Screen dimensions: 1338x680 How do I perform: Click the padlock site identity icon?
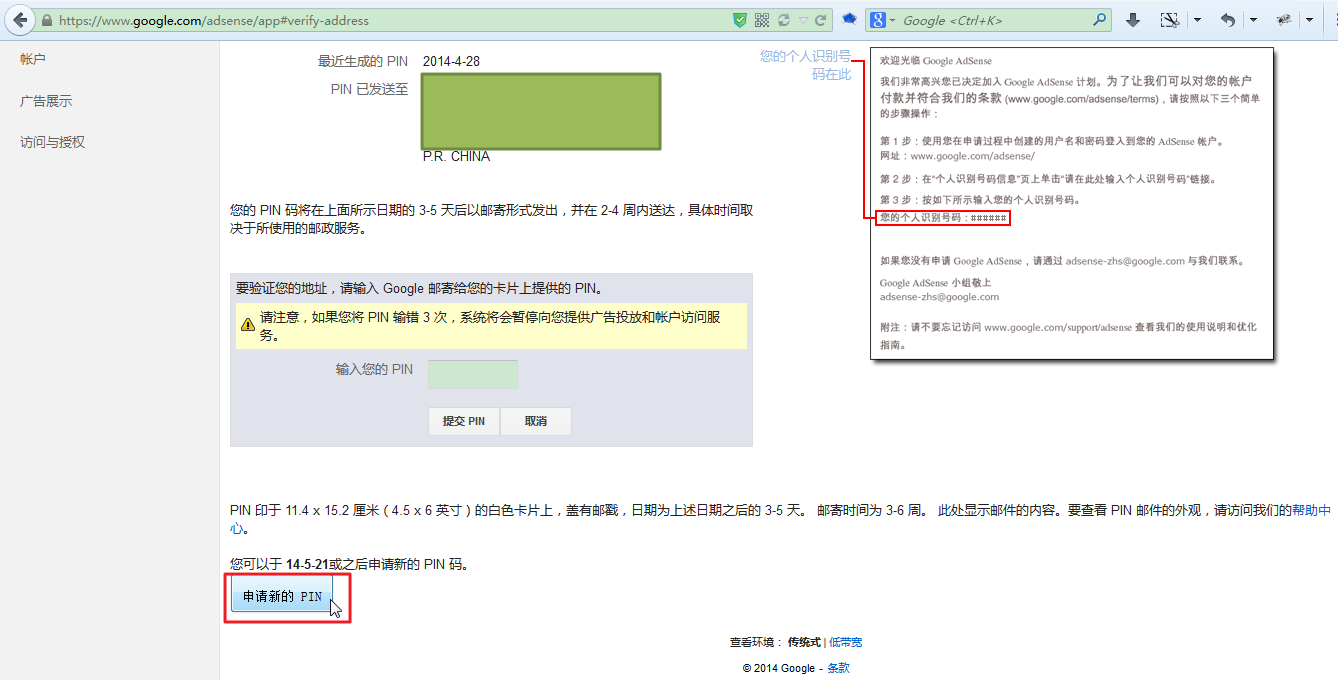tap(48, 20)
